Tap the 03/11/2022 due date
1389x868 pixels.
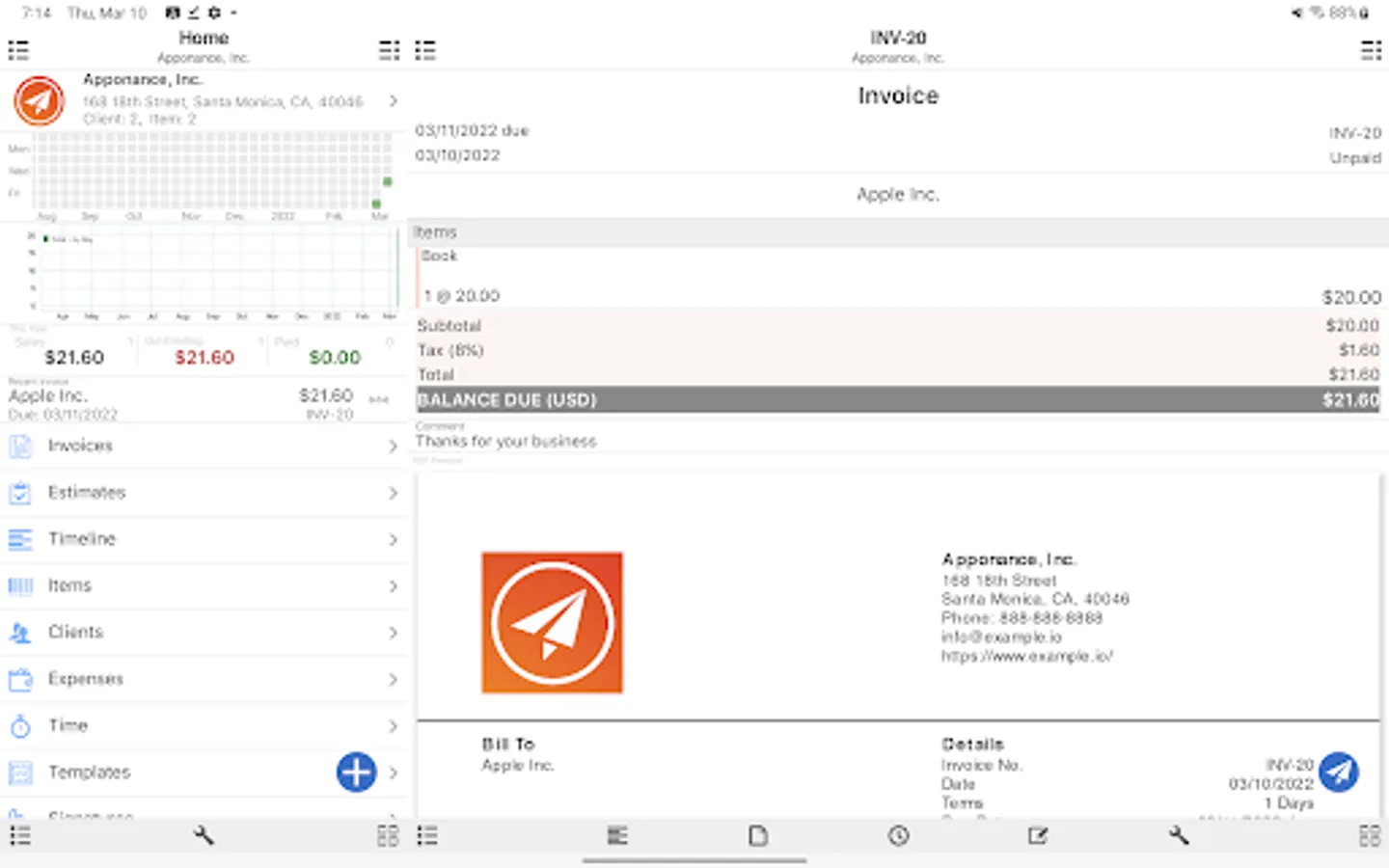click(472, 131)
